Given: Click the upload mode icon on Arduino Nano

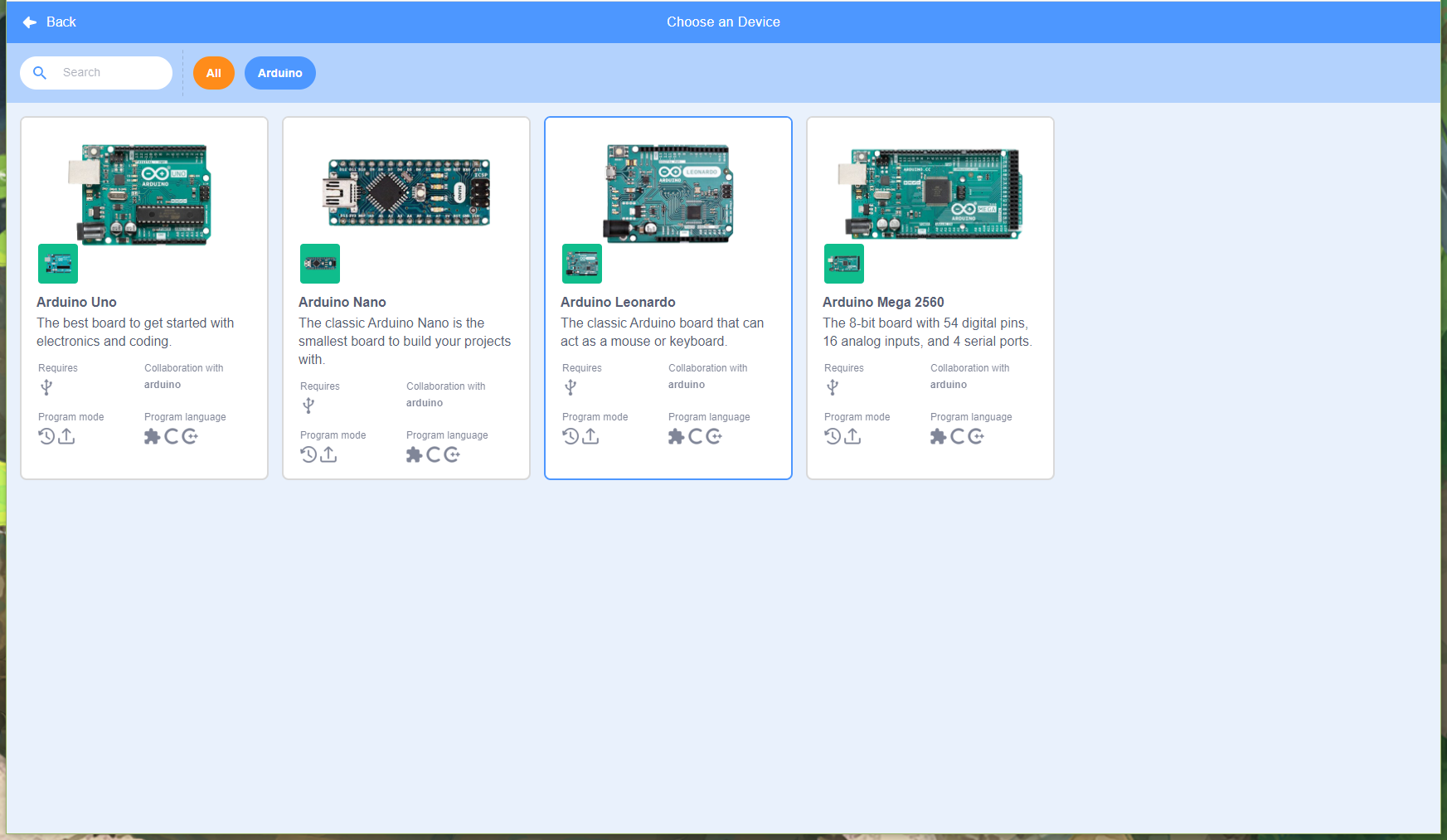Looking at the screenshot, I should [329, 454].
